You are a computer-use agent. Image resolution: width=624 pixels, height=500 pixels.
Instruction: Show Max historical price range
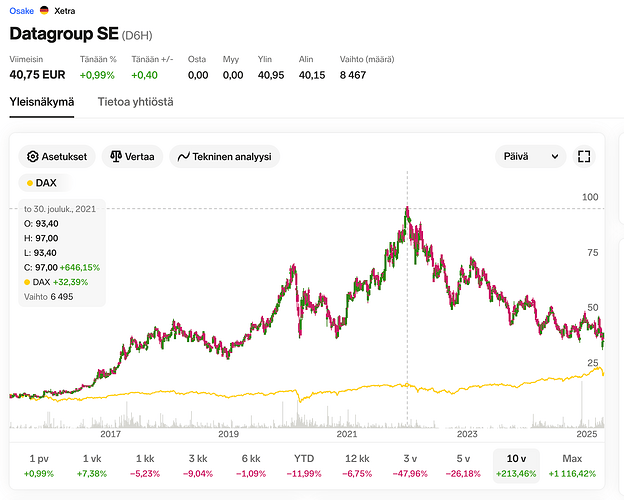click(572, 465)
